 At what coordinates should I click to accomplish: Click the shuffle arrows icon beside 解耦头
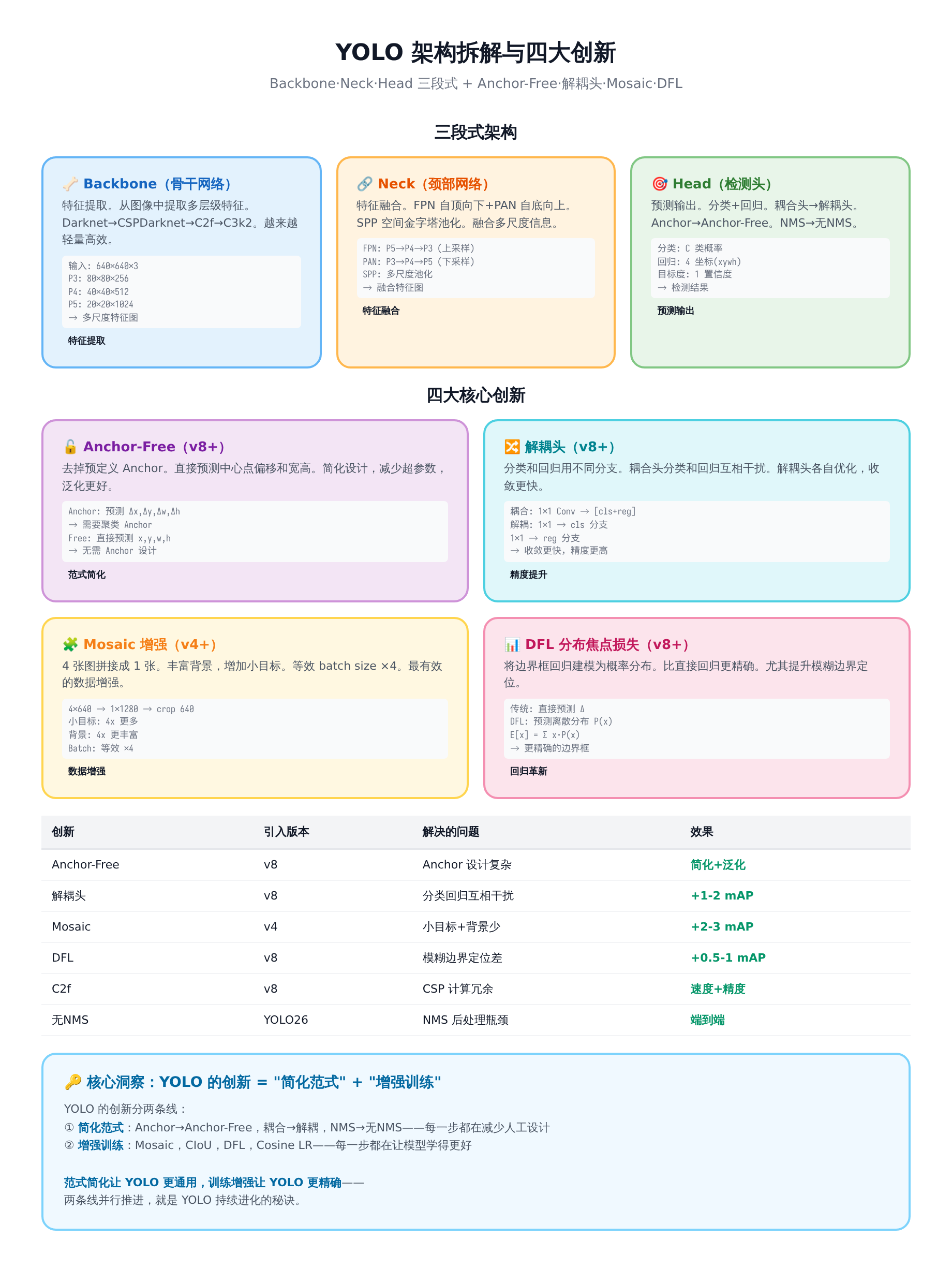[512, 447]
